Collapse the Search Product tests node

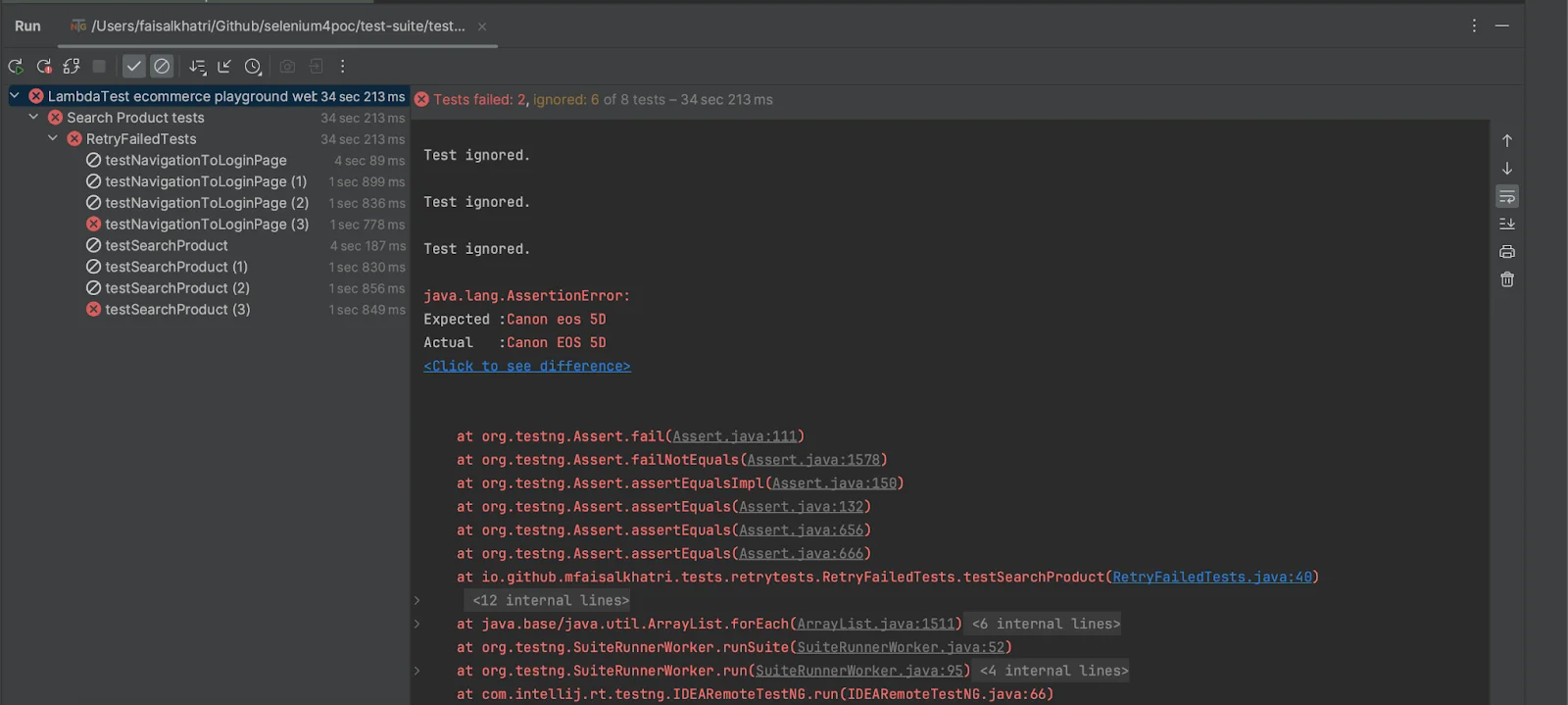[x=34, y=118]
